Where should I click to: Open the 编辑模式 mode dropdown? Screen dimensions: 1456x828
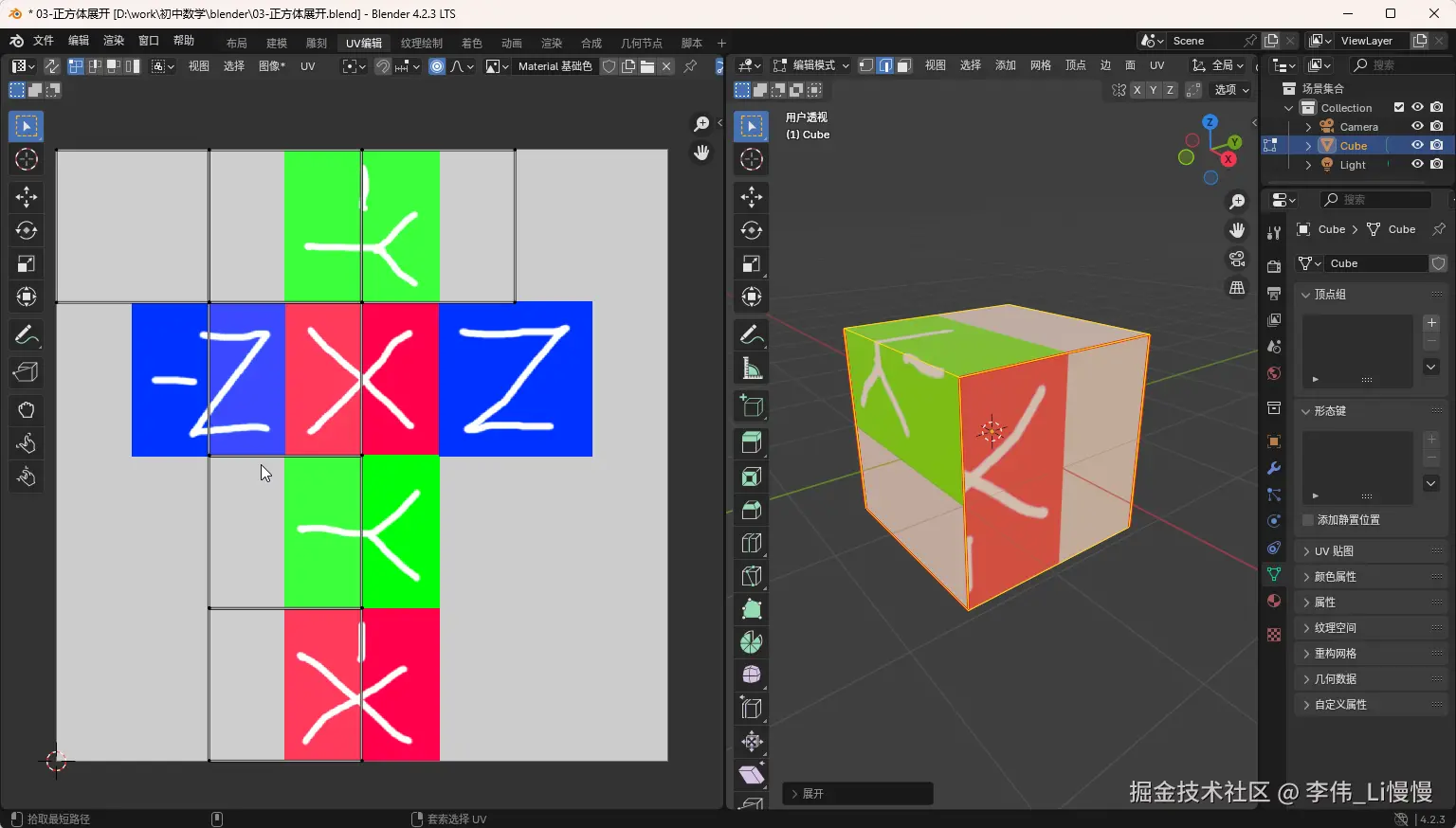tap(811, 65)
